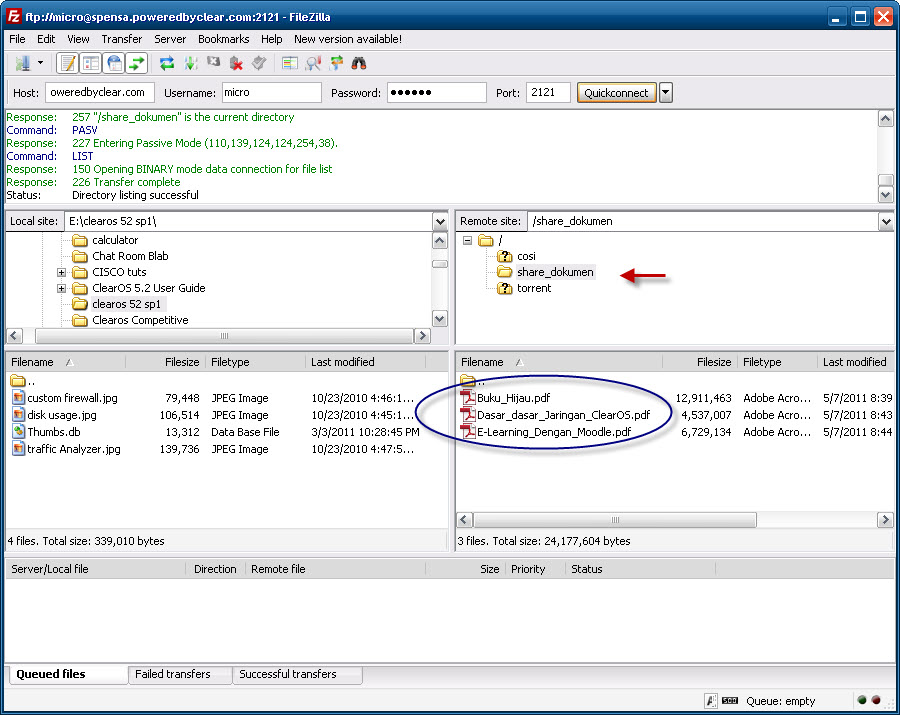The image size is (900, 715).
Task: Click the Port input field
Action: click(548, 92)
